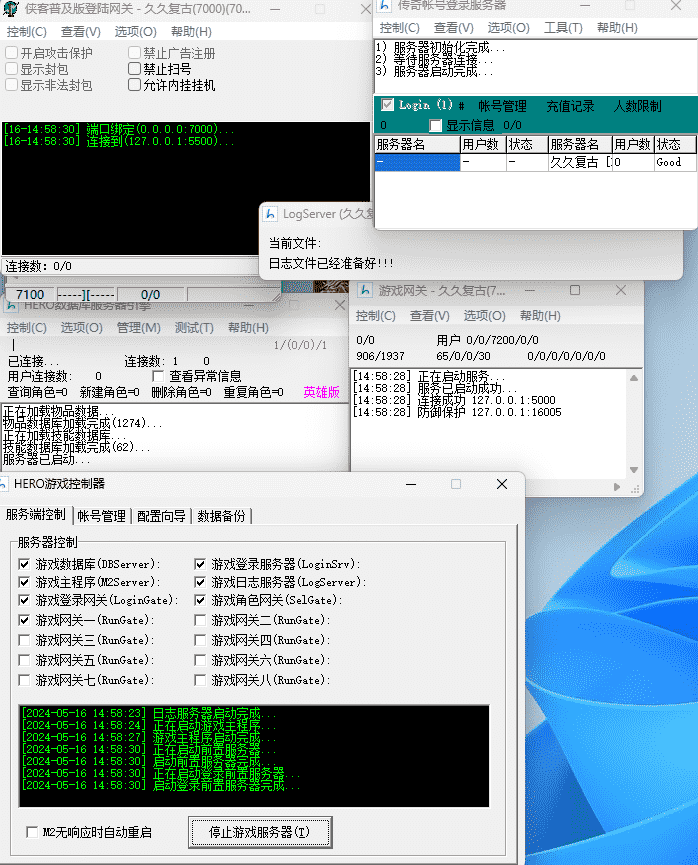Enable 游戏网关二(RunGate) checkbox
Image resolution: width=698 pixels, height=865 pixels.
(200, 620)
